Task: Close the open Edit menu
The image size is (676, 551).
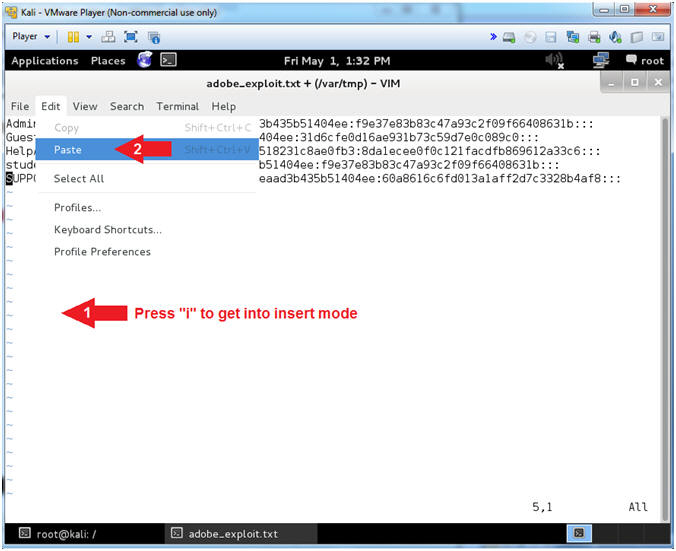Action: point(50,106)
